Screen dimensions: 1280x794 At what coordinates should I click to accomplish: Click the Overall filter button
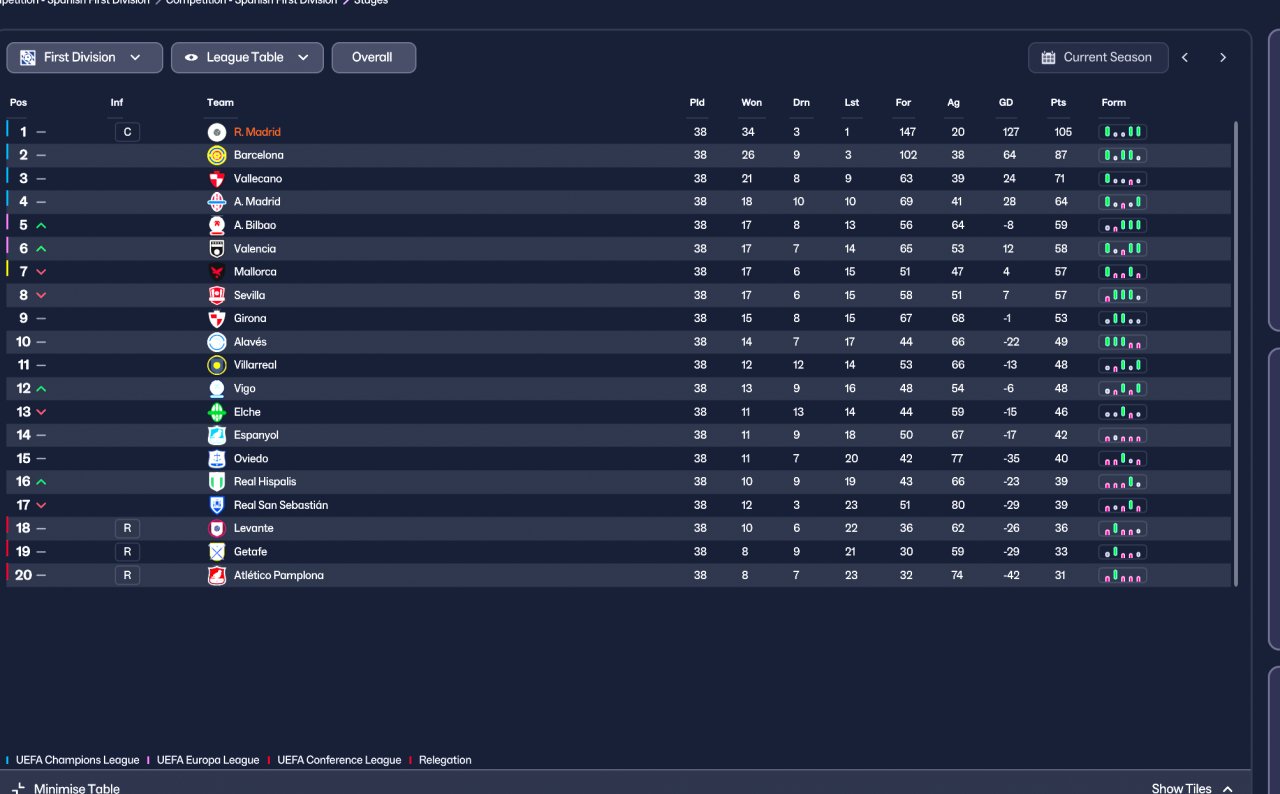(373, 58)
